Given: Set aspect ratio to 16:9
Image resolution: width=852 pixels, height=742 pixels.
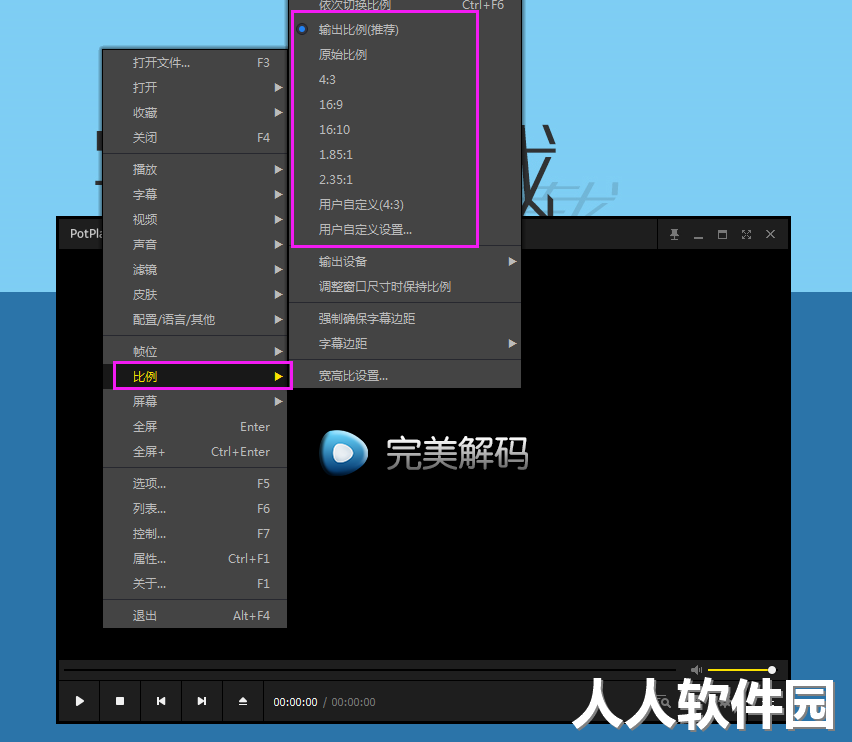Looking at the screenshot, I should click(x=405, y=104).
